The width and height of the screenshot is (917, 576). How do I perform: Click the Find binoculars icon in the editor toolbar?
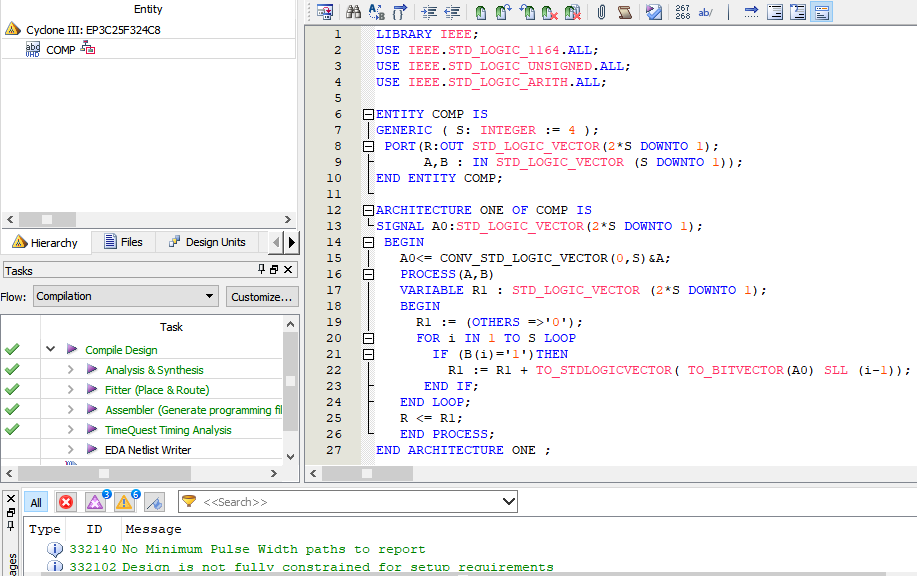point(353,12)
